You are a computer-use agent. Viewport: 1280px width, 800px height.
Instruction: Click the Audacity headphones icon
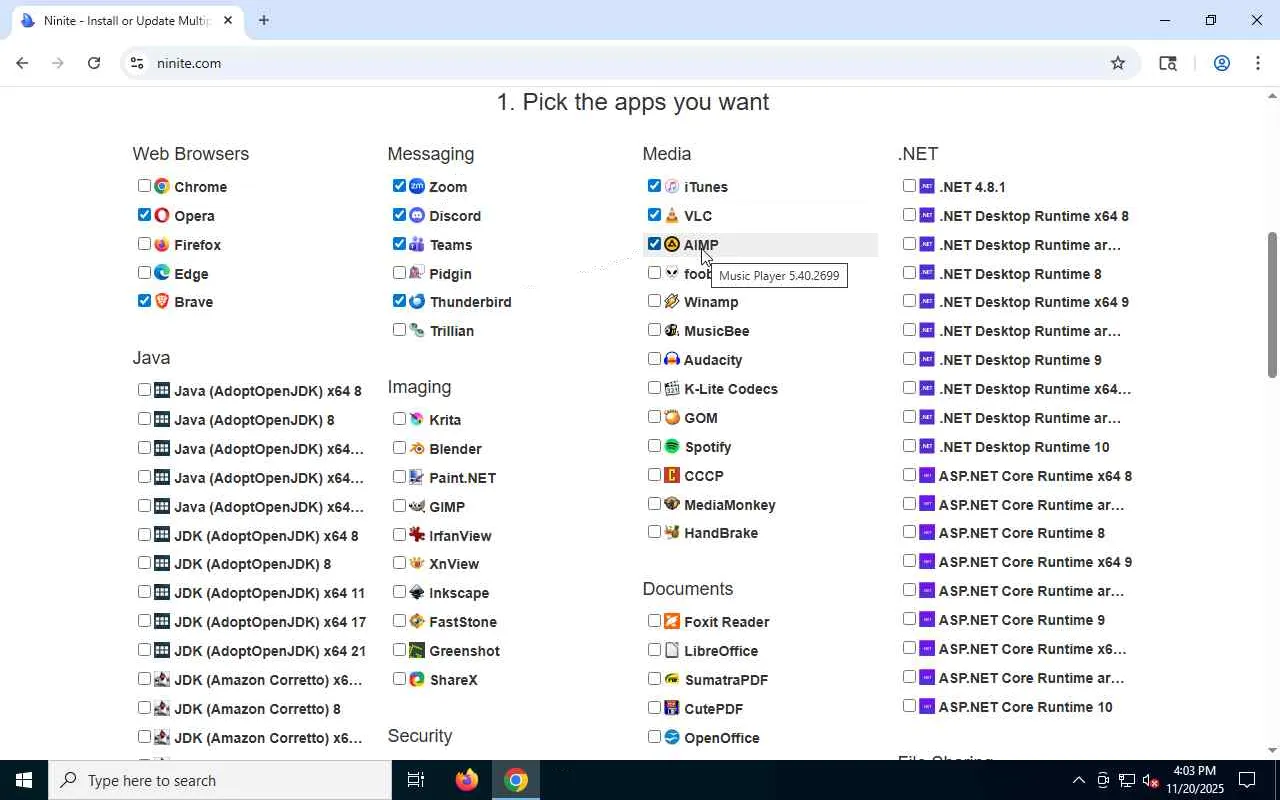point(672,359)
